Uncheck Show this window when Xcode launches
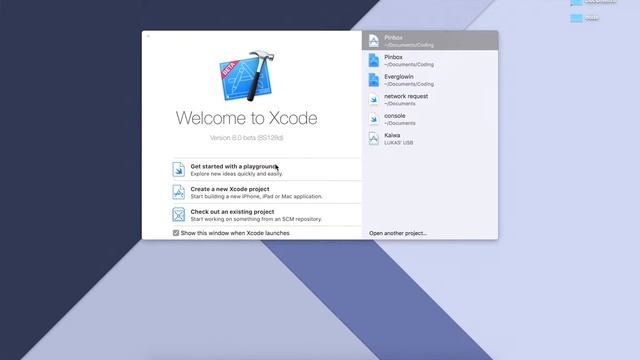Viewport: 640px width, 360px height. [x=176, y=233]
